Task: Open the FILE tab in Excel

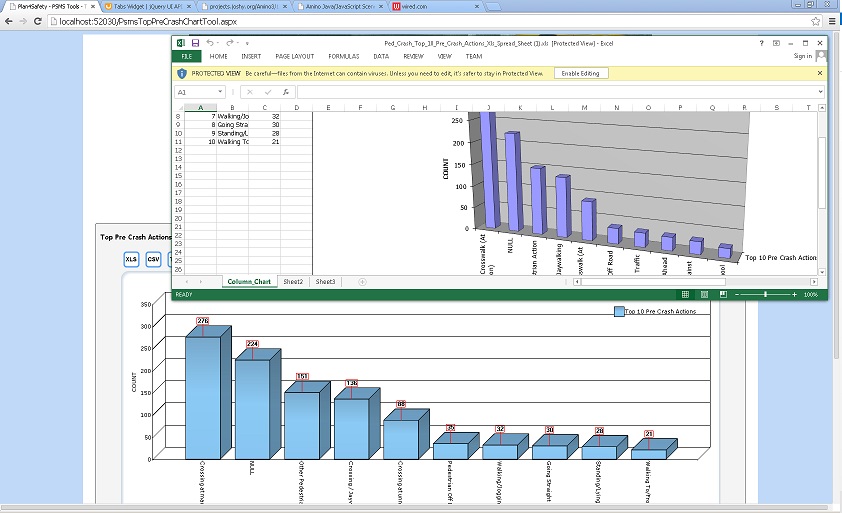Action: [x=186, y=56]
